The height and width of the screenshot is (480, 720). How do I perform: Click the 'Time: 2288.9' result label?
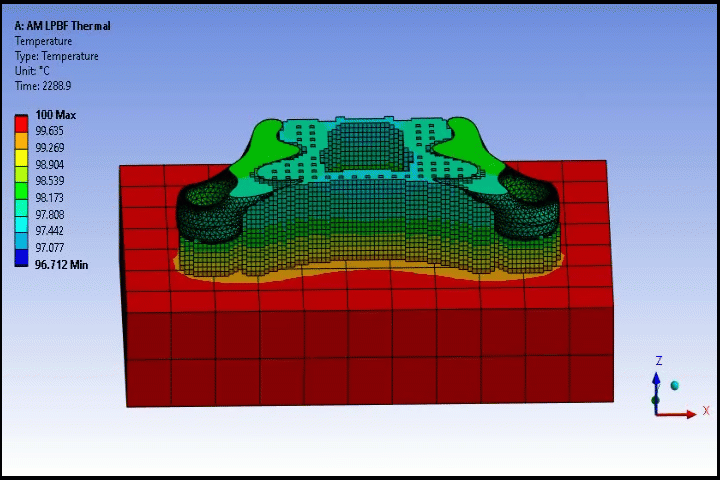tap(43, 86)
